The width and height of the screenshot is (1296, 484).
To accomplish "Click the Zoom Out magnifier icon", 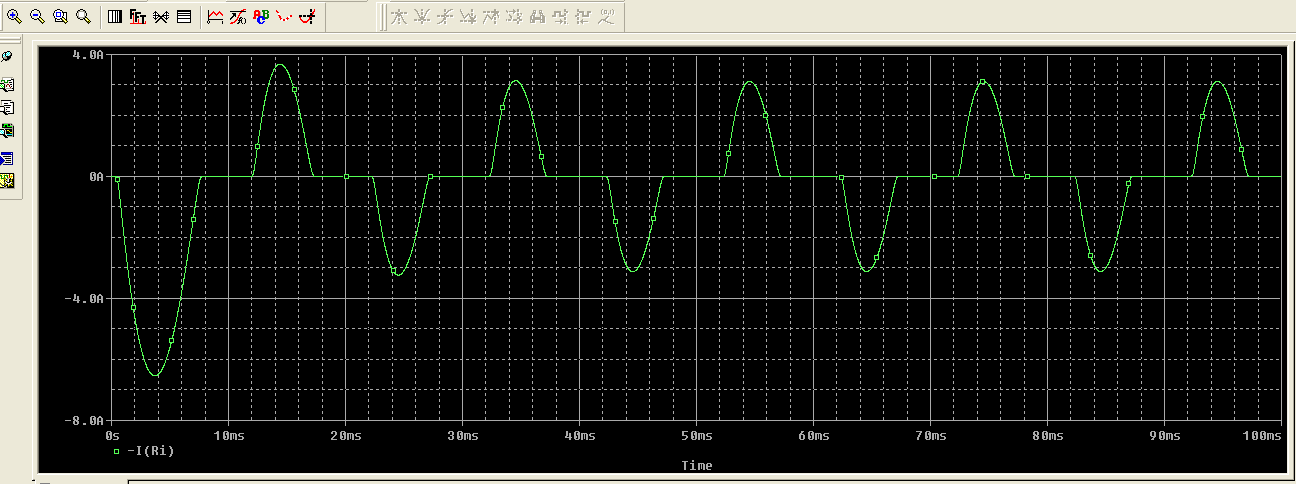I will tap(37, 16).
